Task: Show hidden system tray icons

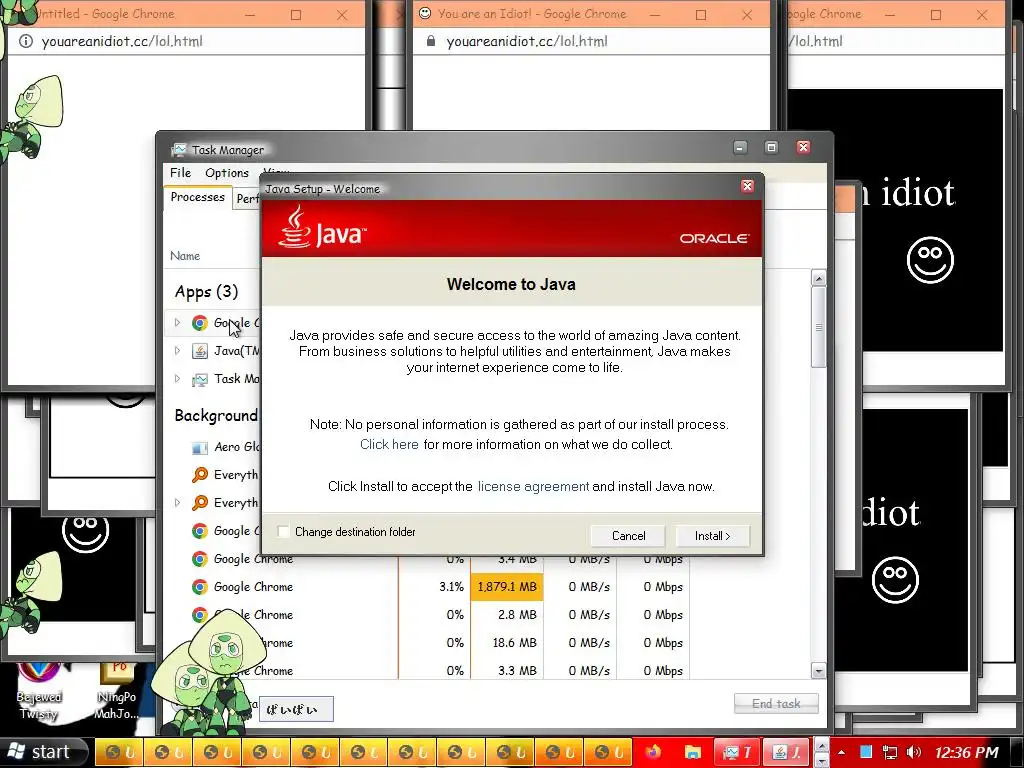Action: [x=841, y=752]
